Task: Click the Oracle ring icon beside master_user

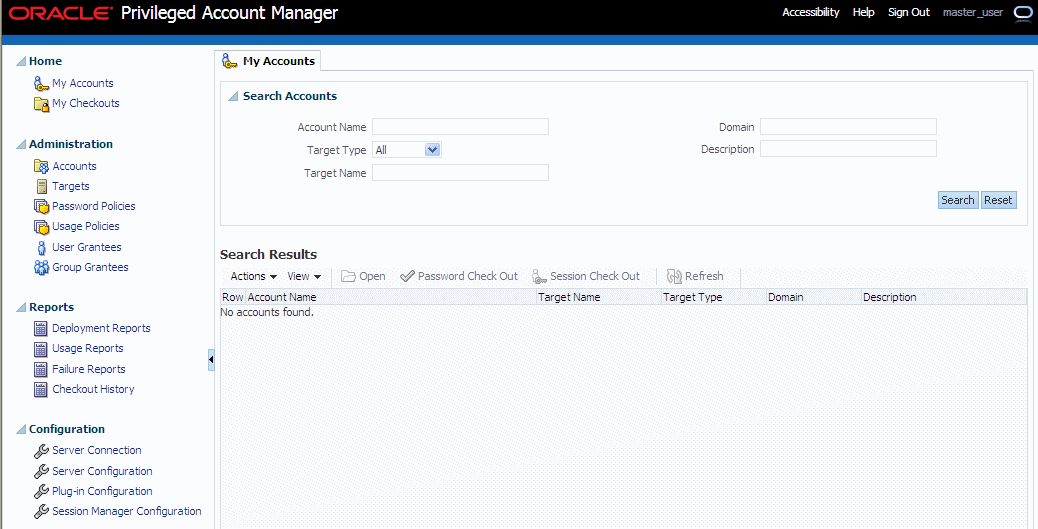Action: pyautogui.click(x=1021, y=13)
